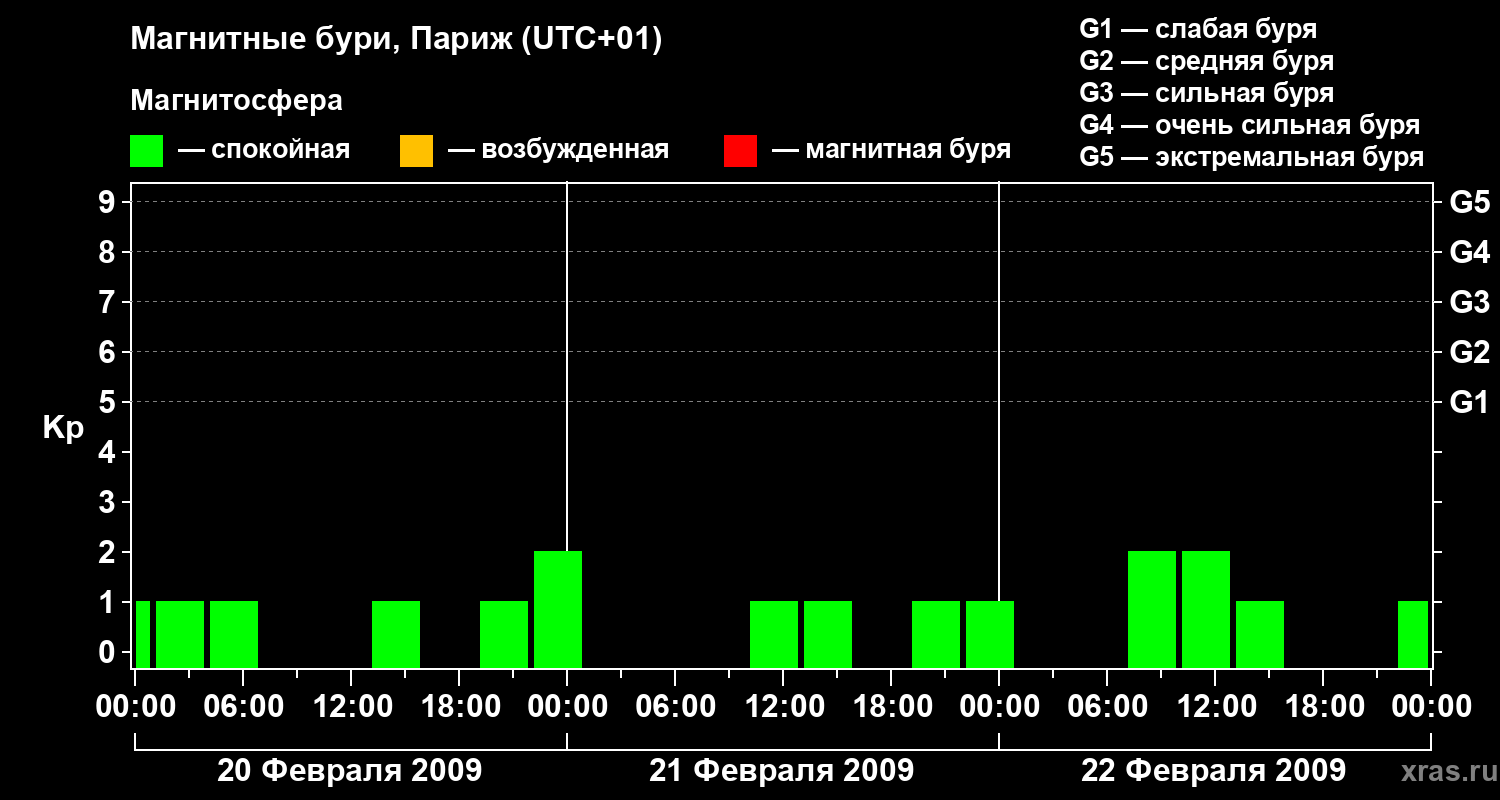This screenshot has width=1500, height=800.
Task: Click the orange 'возбужденная' legend swatch
Action: coord(416,151)
